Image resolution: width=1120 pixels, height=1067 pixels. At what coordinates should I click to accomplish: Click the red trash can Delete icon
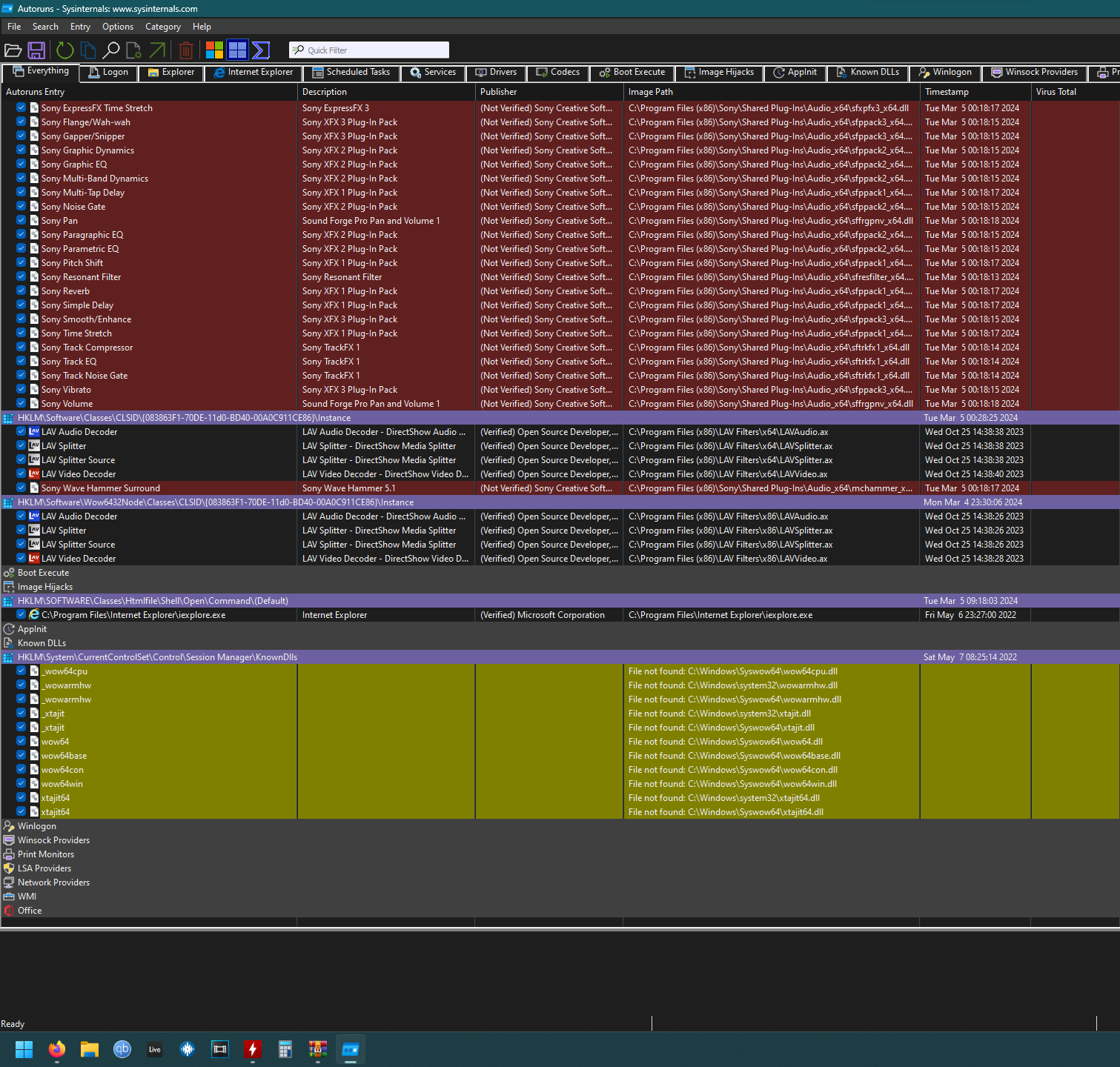(x=186, y=50)
